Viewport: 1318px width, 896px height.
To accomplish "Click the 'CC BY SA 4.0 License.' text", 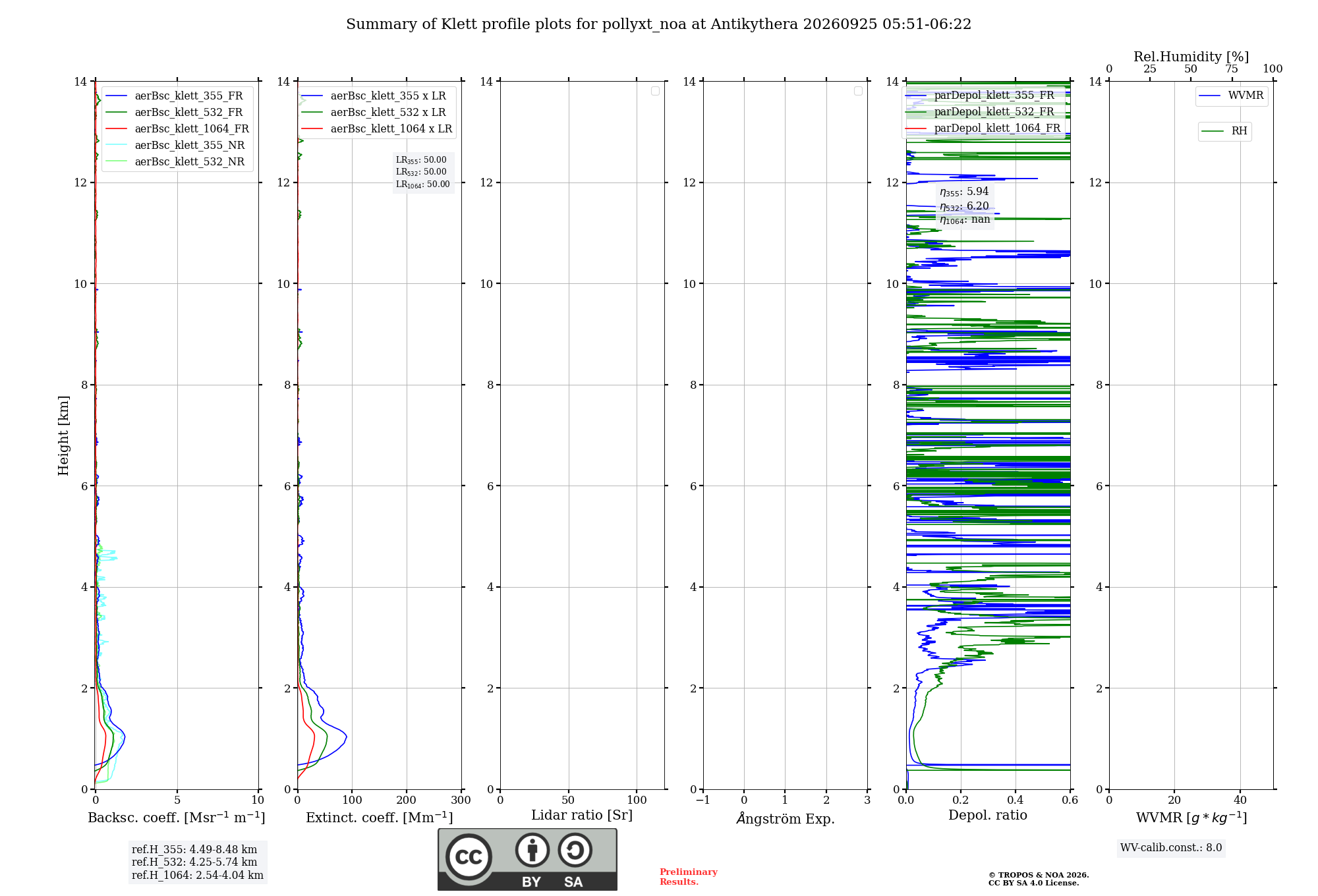I will pyautogui.click(x=1034, y=883).
